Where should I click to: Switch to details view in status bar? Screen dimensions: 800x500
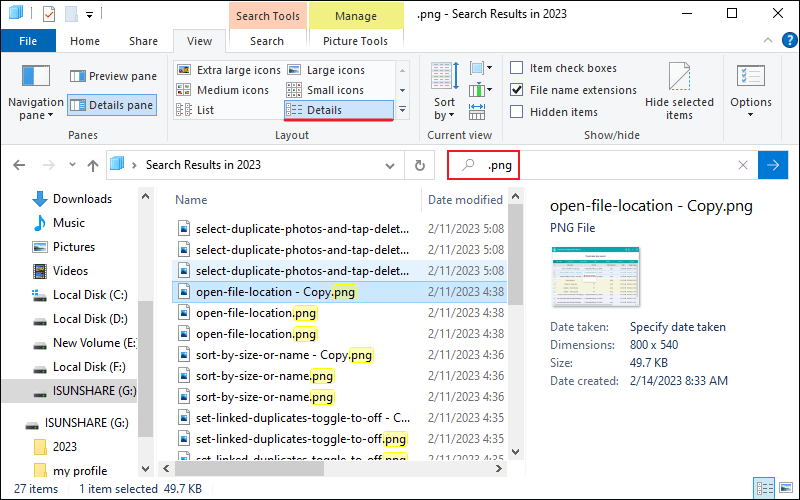point(763,489)
